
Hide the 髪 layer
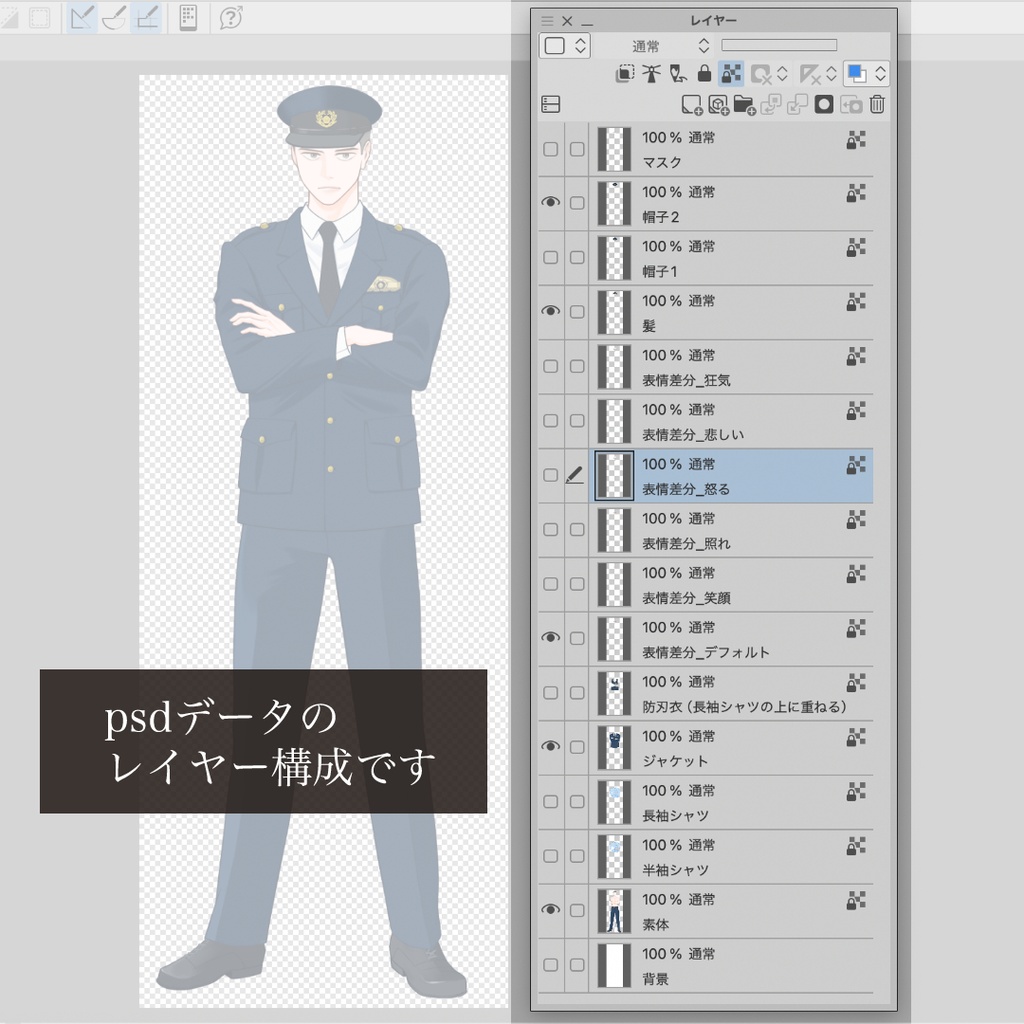click(x=550, y=311)
